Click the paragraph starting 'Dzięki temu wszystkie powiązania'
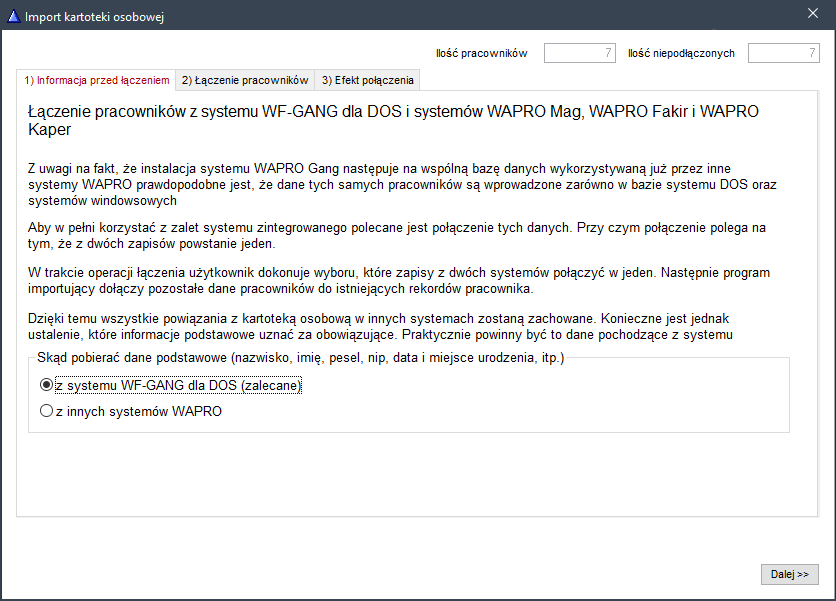This screenshot has height=601, width=836. [380, 326]
